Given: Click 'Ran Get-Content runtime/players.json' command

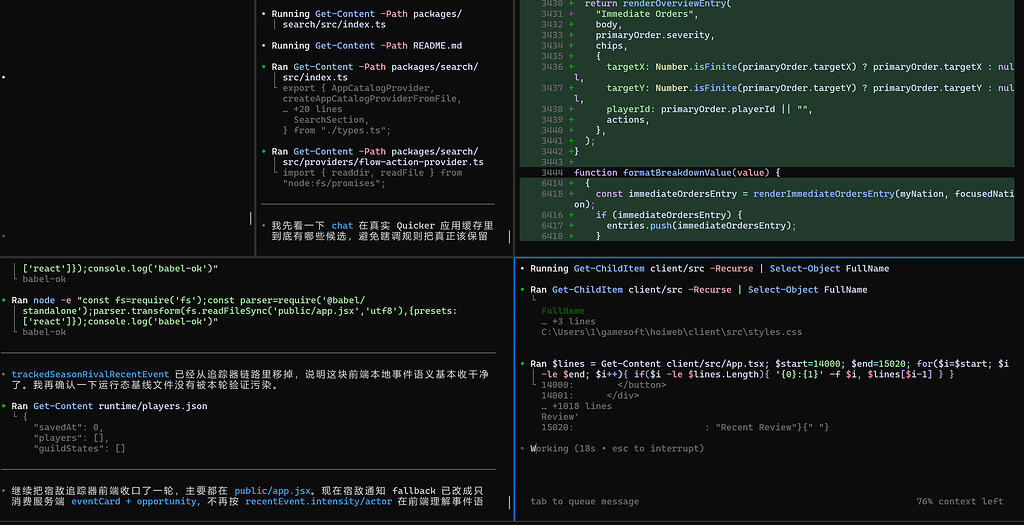Looking at the screenshot, I should (109, 406).
